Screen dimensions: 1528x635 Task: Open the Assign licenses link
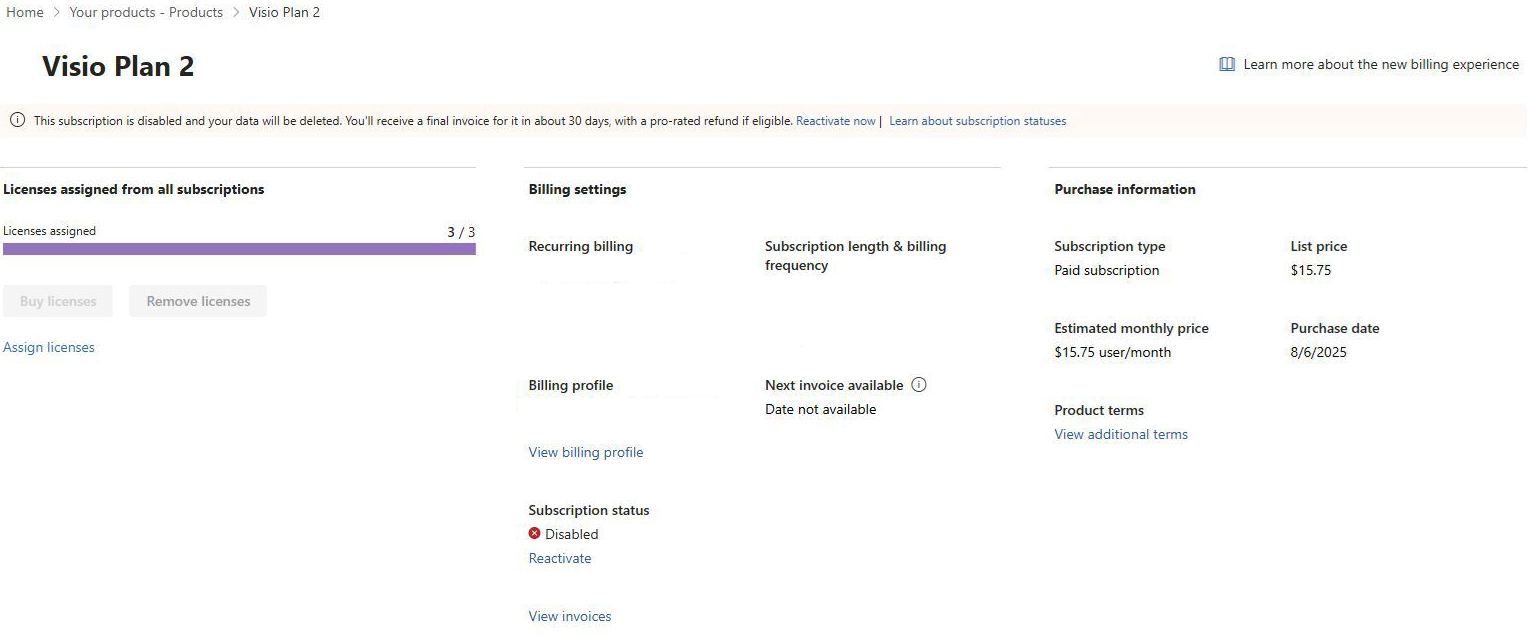(49, 348)
